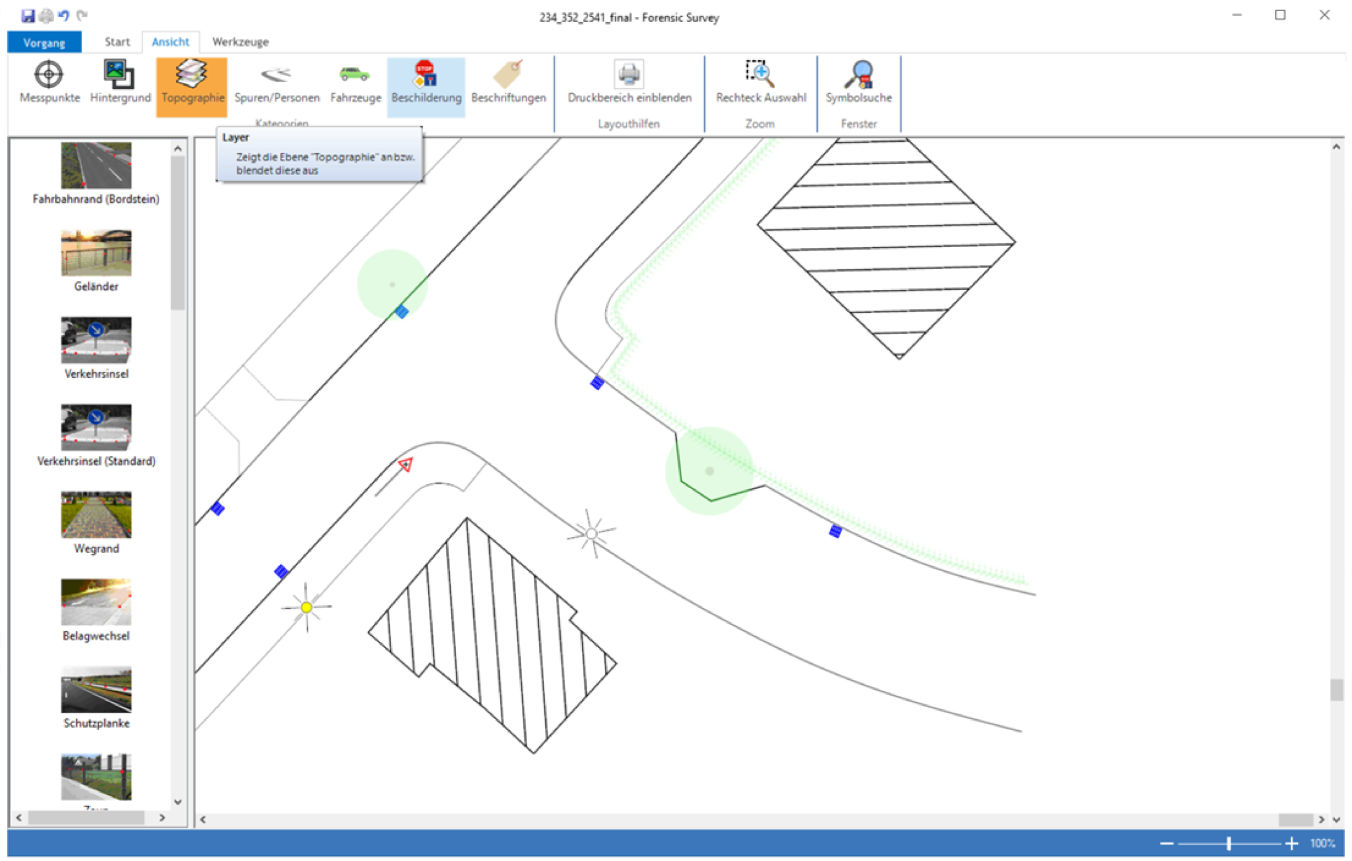Open the Vorgang menu
The height and width of the screenshot is (861, 1352).
click(x=44, y=42)
